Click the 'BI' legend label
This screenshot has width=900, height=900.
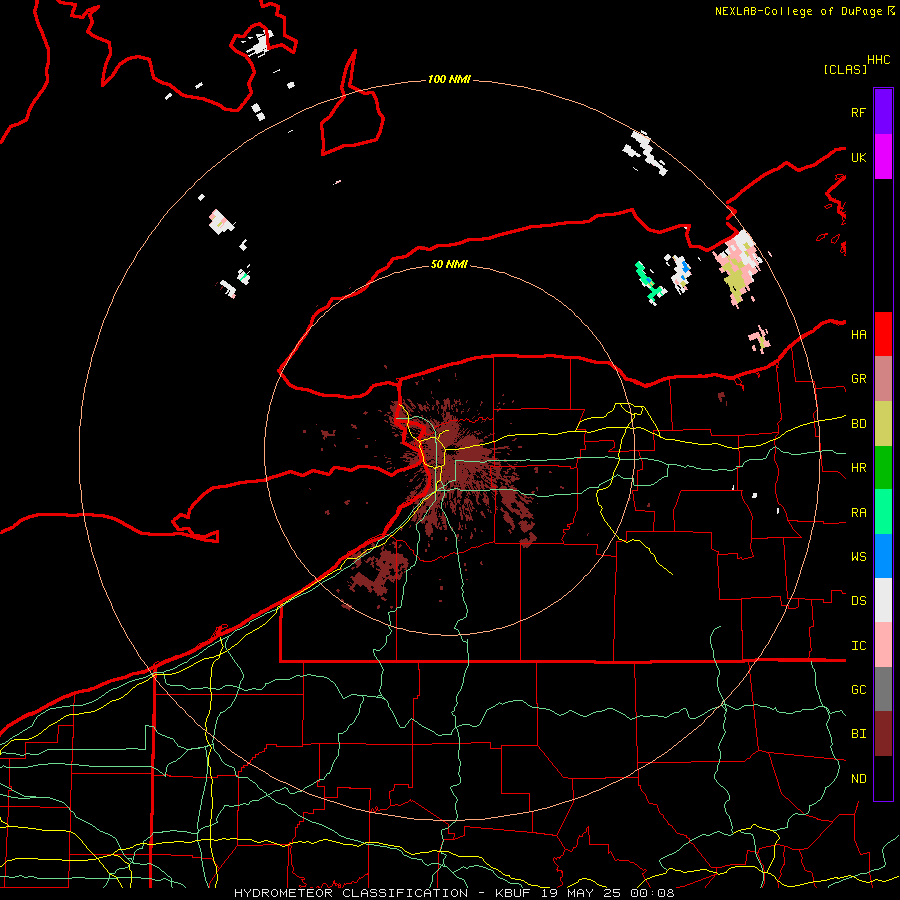858,734
